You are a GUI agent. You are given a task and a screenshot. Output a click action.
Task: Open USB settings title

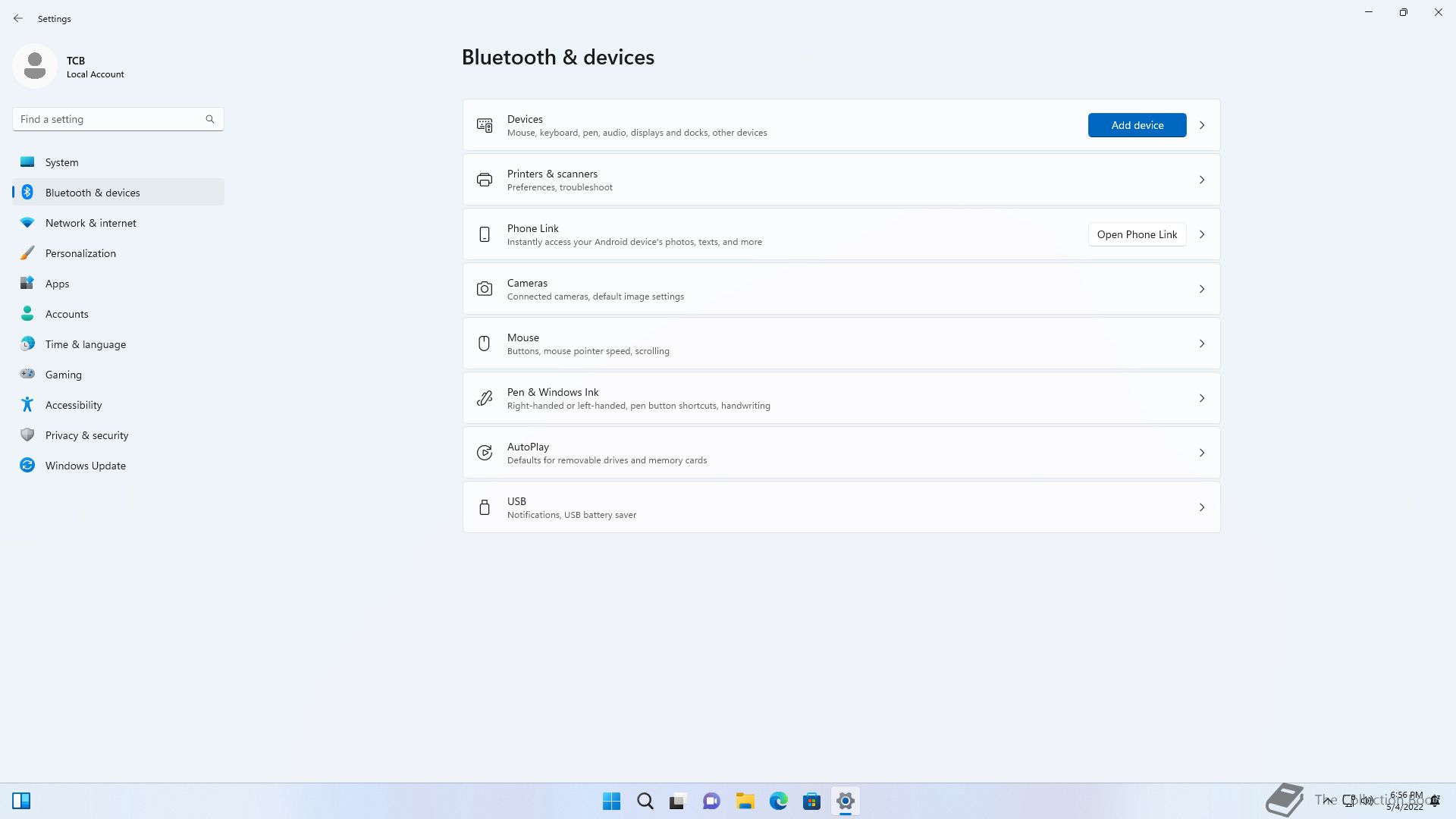pos(516,501)
